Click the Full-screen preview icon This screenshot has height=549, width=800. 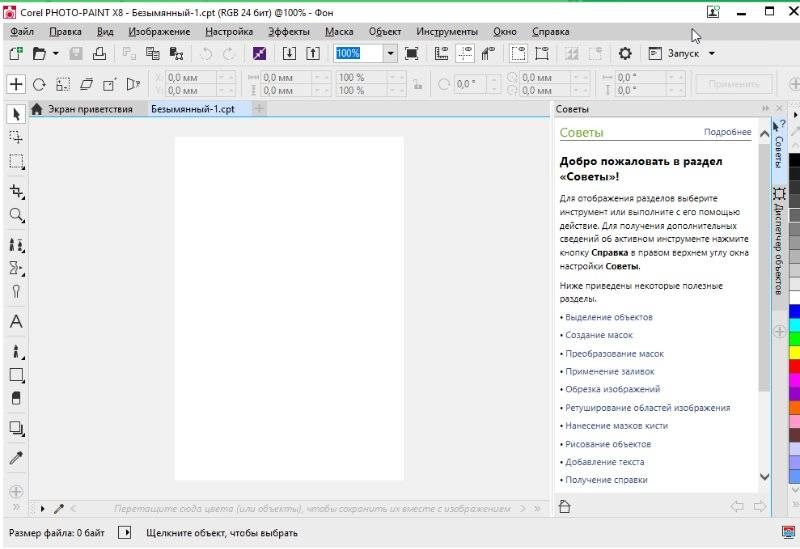pyautogui.click(x=411, y=53)
